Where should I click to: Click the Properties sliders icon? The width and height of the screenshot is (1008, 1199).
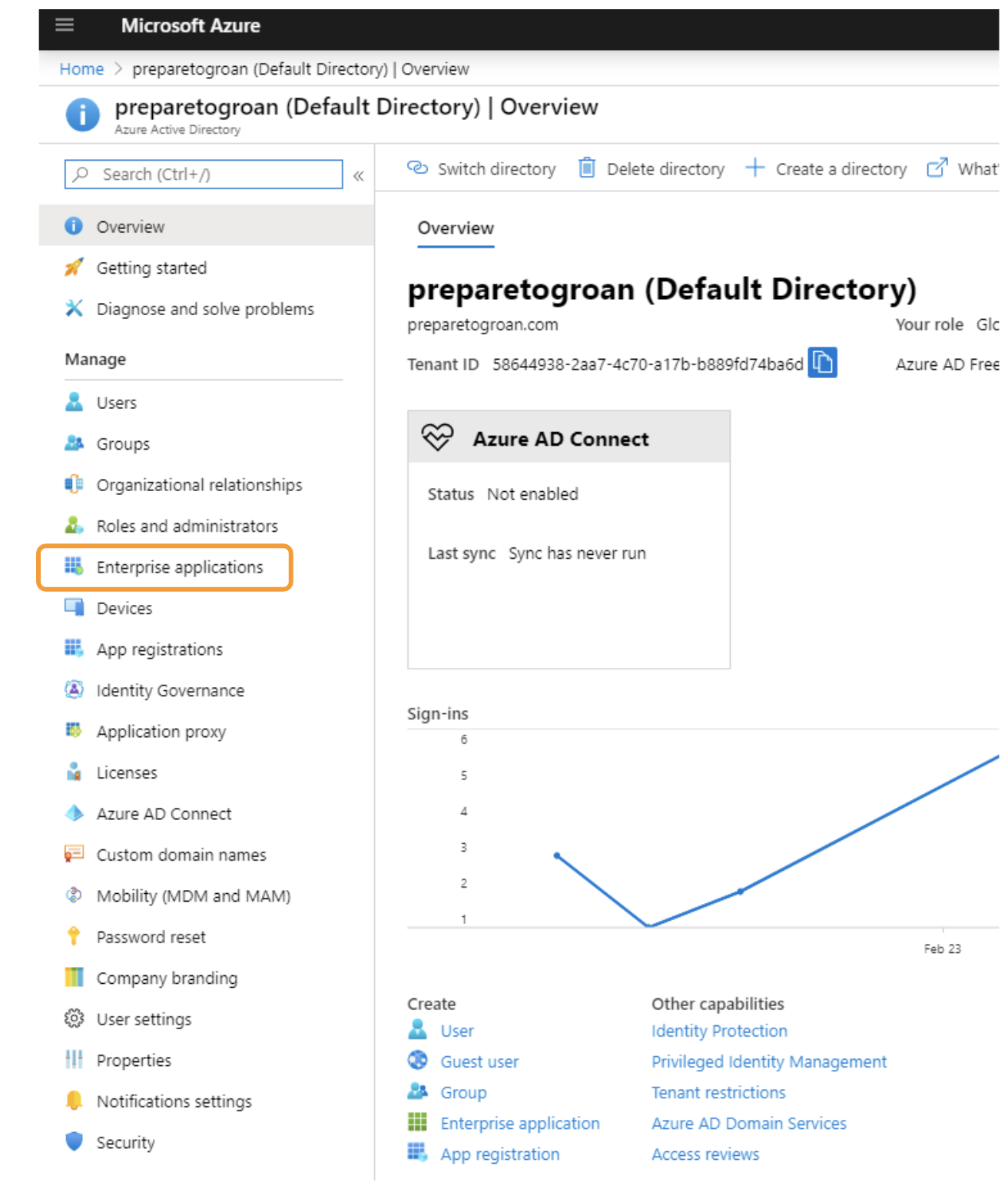pos(74,1060)
